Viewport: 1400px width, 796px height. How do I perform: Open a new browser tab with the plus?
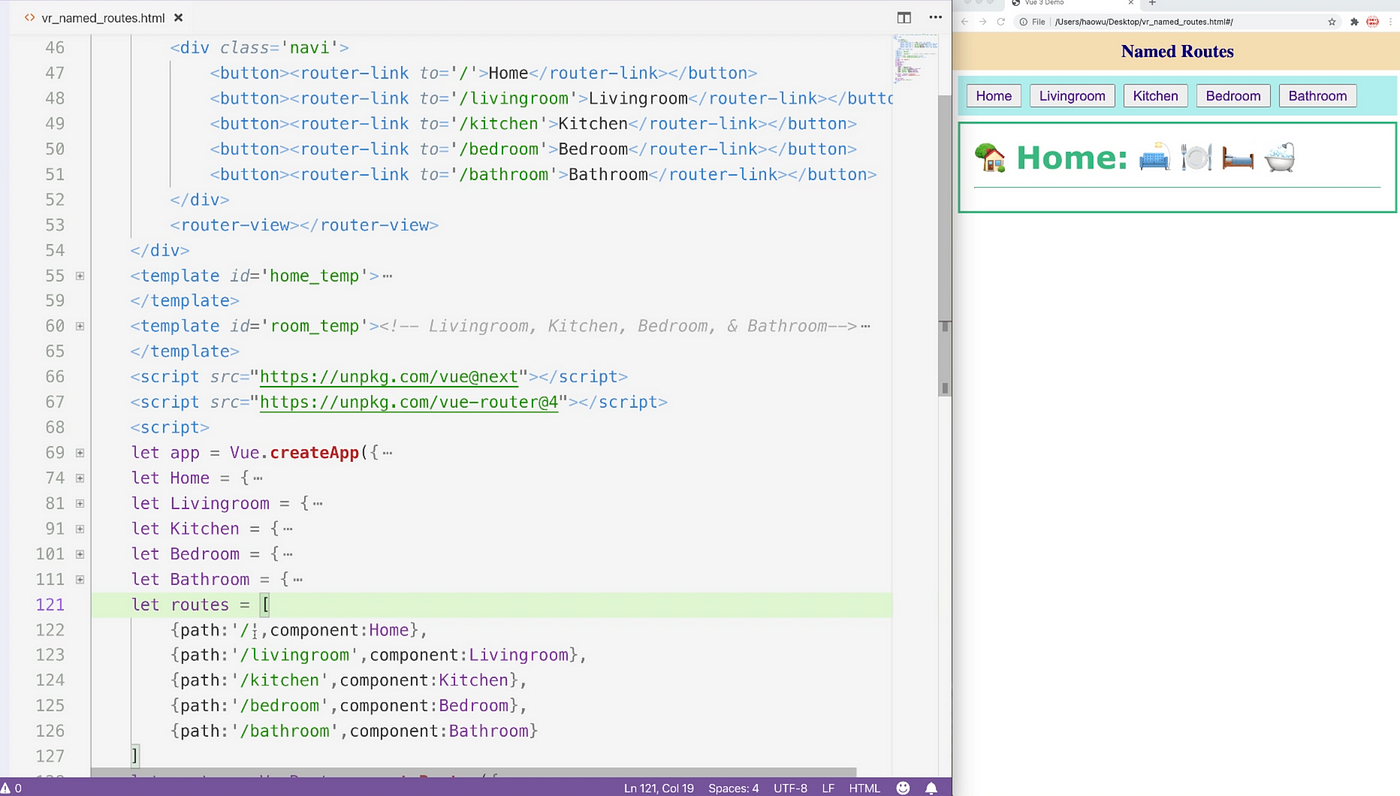pos(1152,4)
